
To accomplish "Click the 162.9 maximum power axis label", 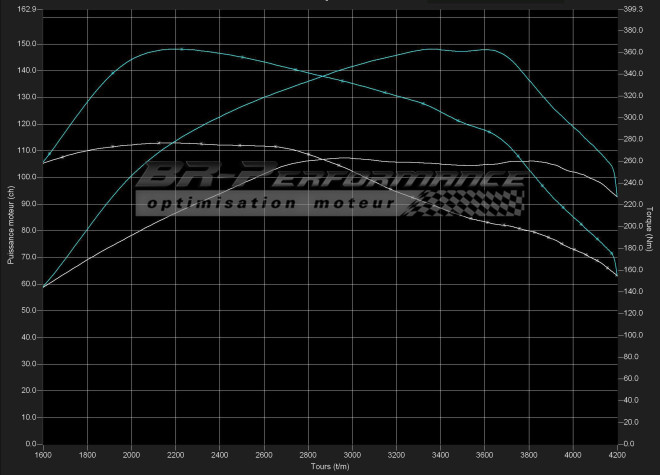I will [x=27, y=10].
